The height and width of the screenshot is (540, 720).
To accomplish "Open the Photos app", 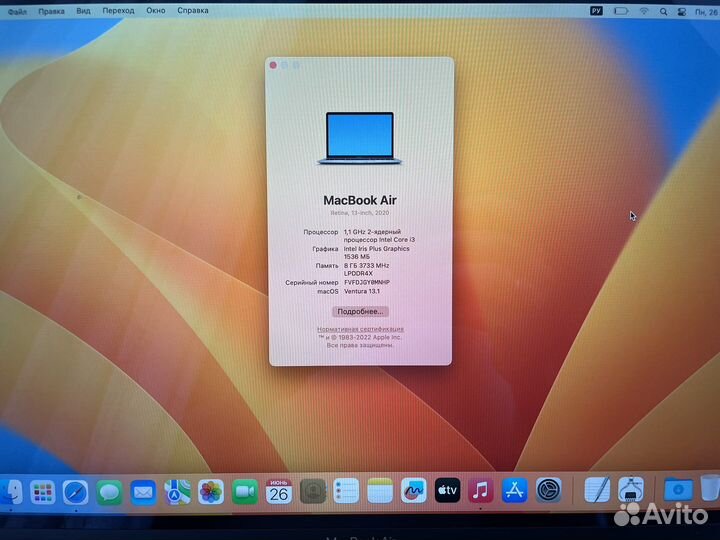I will [x=211, y=492].
